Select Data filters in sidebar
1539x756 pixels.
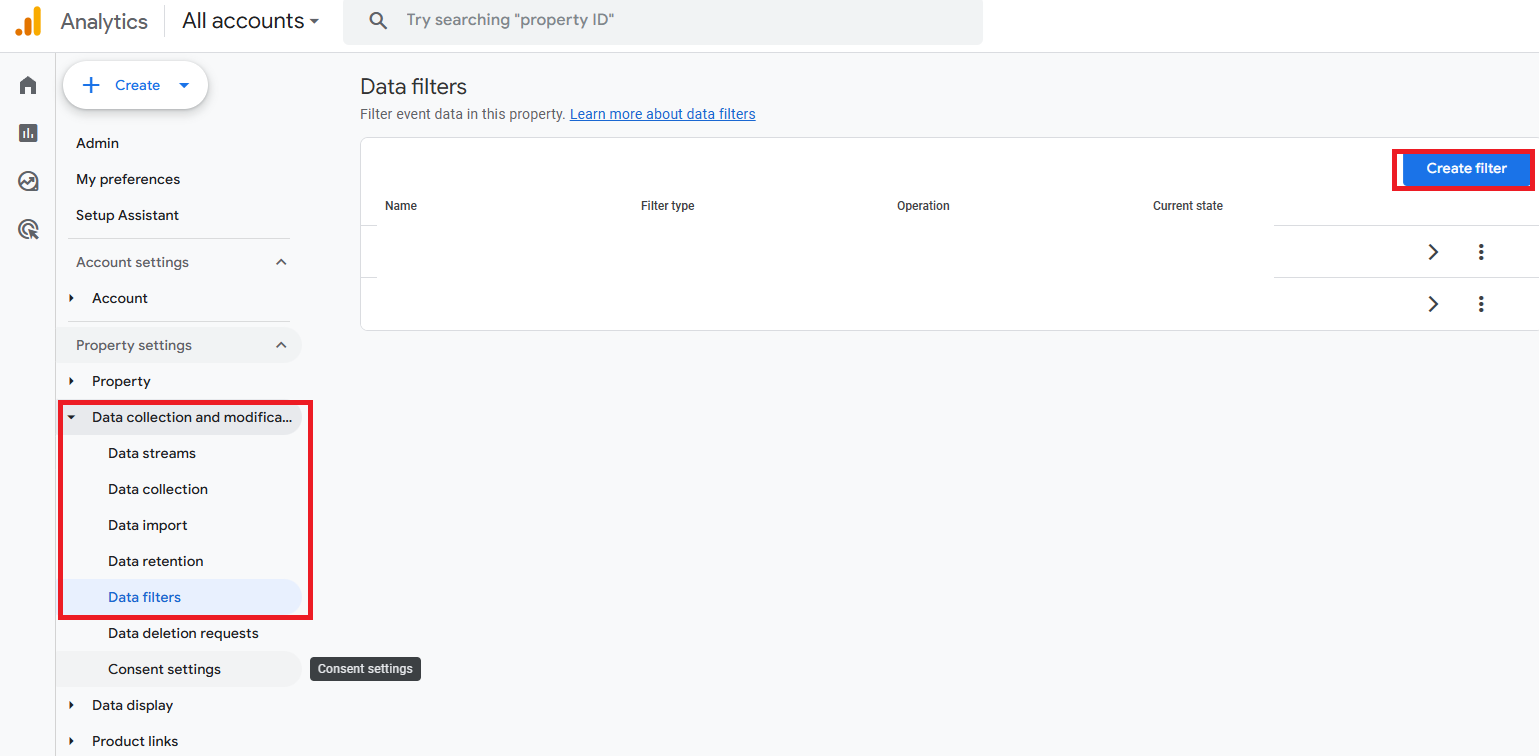click(145, 597)
